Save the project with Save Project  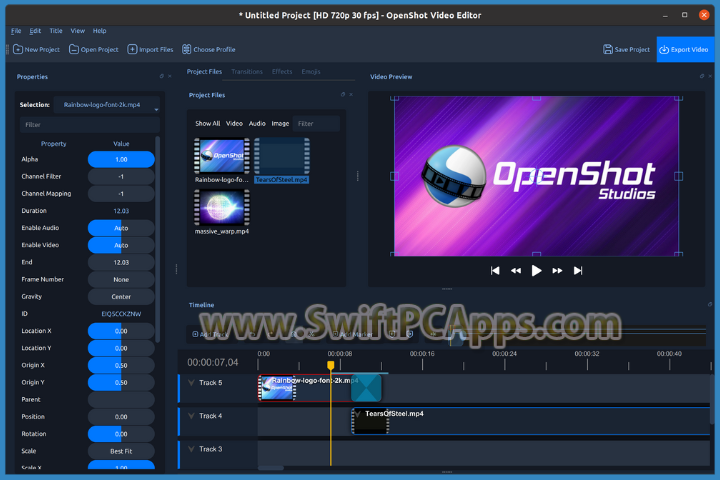coord(626,50)
